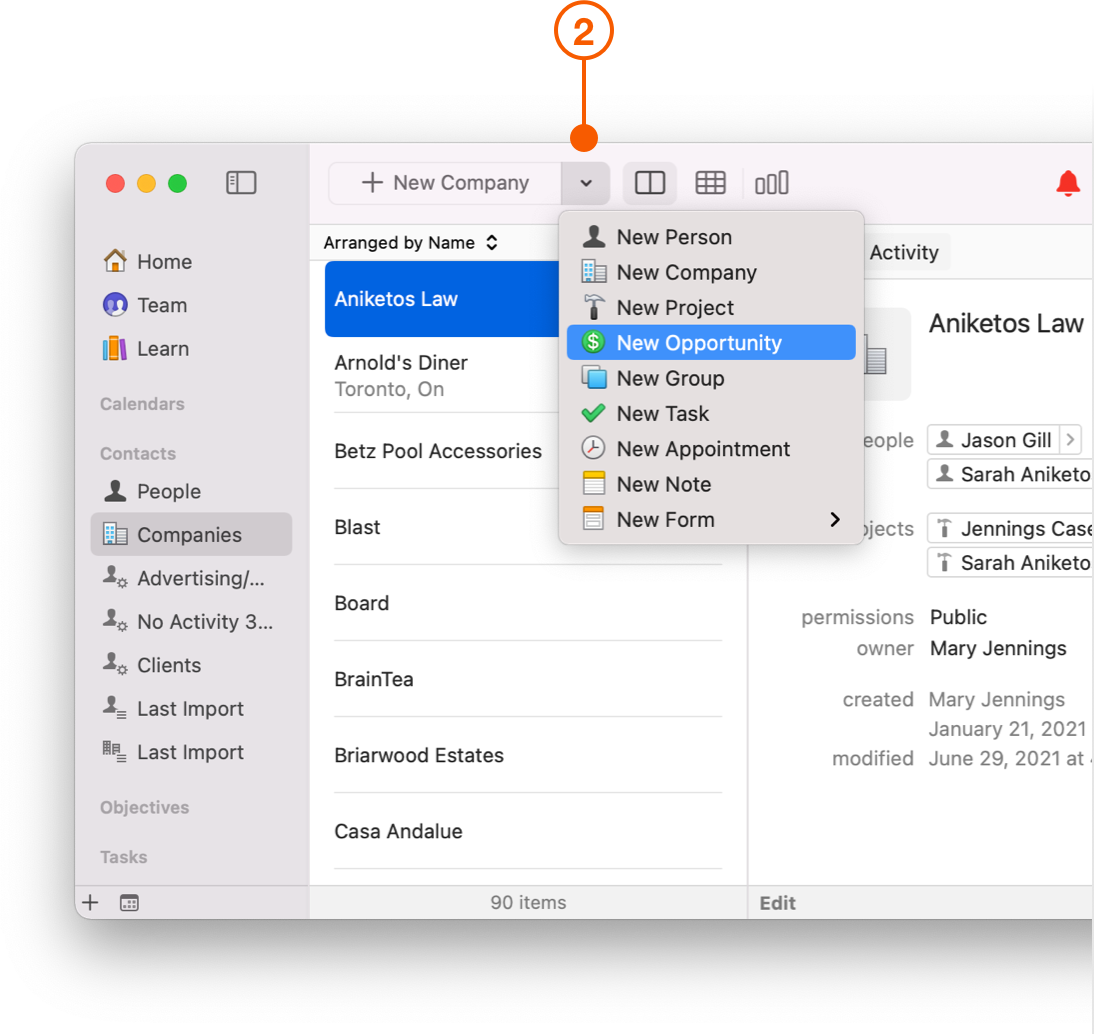This screenshot has width=1094, height=1034.
Task: Select Blast in company list
Action: coord(527,527)
